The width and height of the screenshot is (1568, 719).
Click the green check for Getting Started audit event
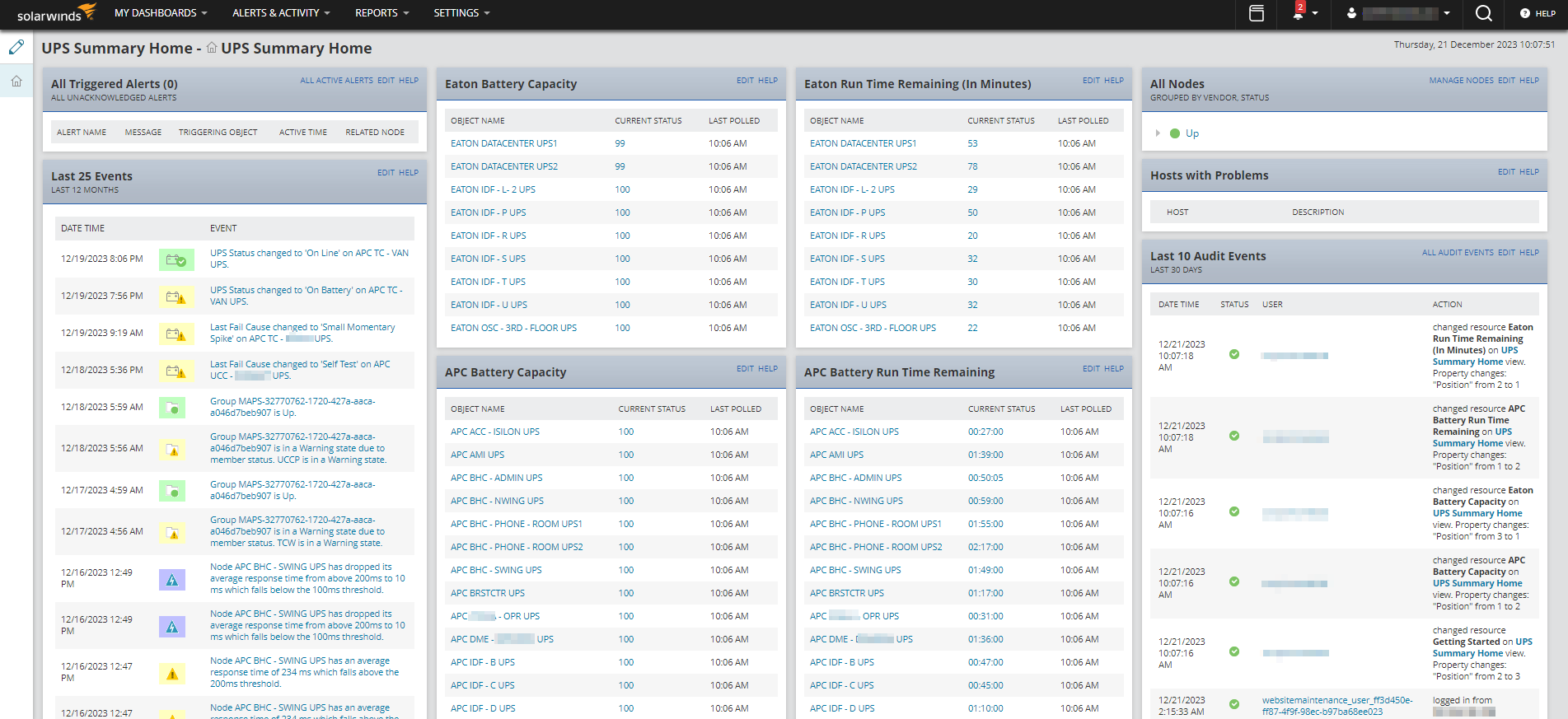tap(1234, 651)
